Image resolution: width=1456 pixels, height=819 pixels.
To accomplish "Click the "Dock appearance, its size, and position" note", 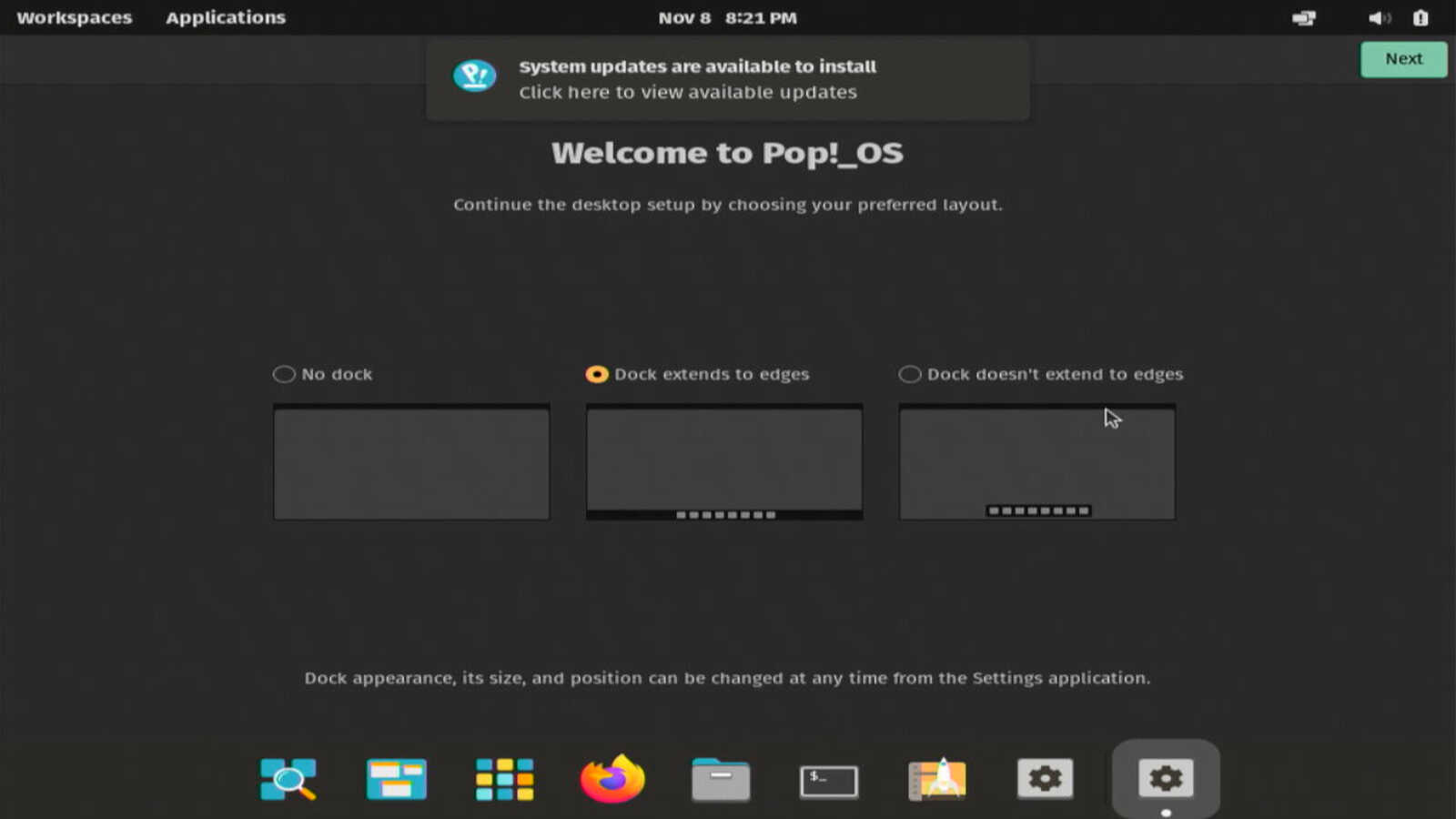I will pyautogui.click(x=727, y=678).
